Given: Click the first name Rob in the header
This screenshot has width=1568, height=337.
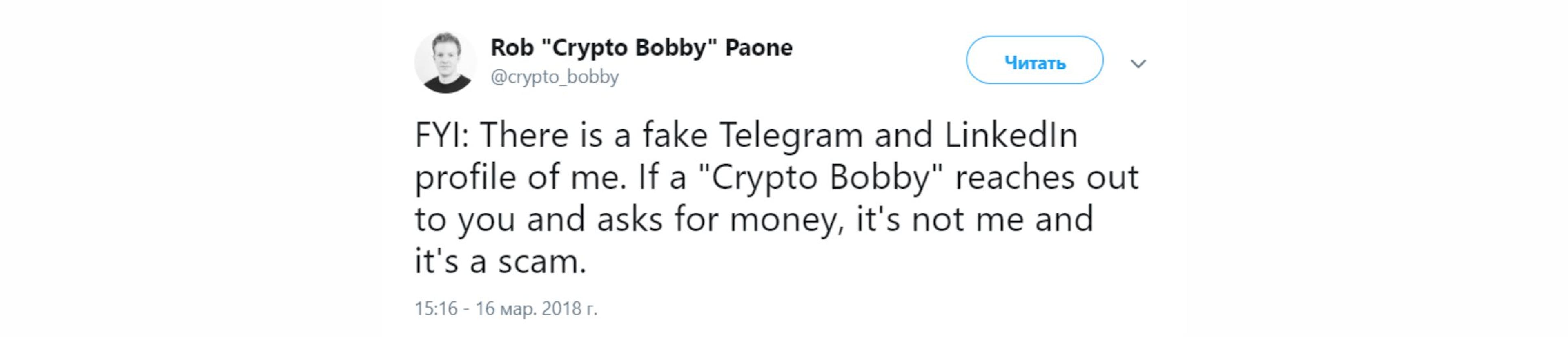Looking at the screenshot, I should click(512, 47).
